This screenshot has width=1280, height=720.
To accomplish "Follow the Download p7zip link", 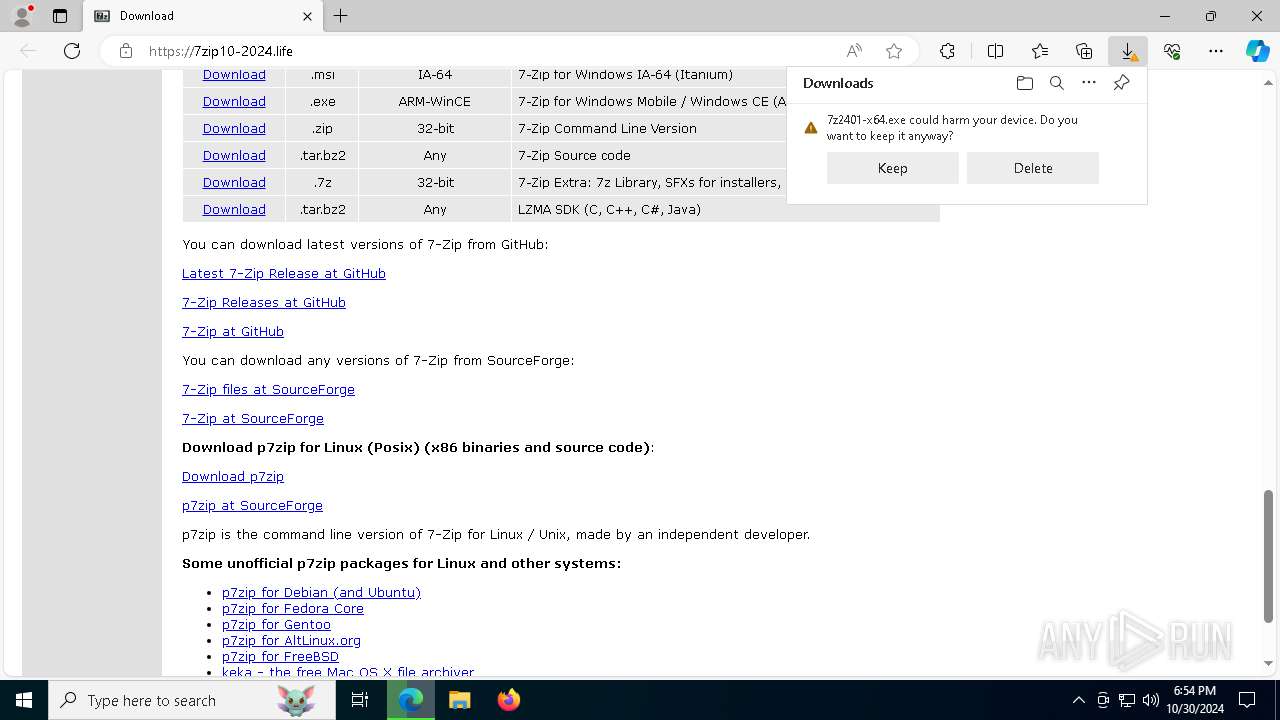I will pyautogui.click(x=233, y=477).
